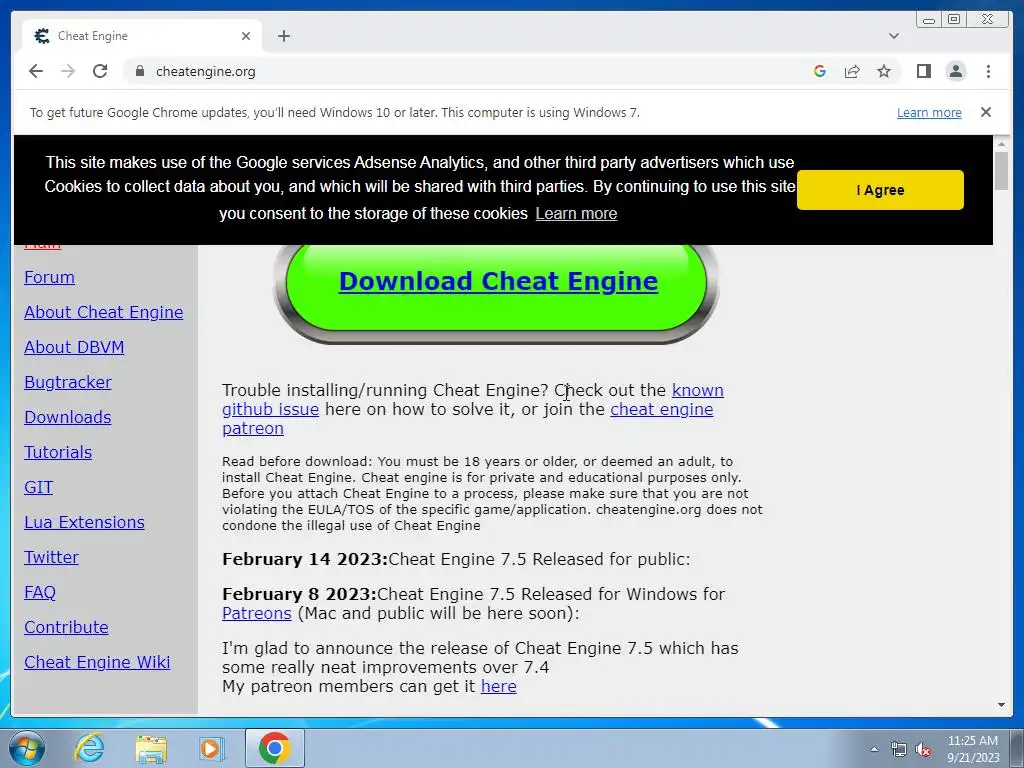This screenshot has height=768, width=1024.
Task: Open About Cheat Engine link
Action: coord(104,312)
